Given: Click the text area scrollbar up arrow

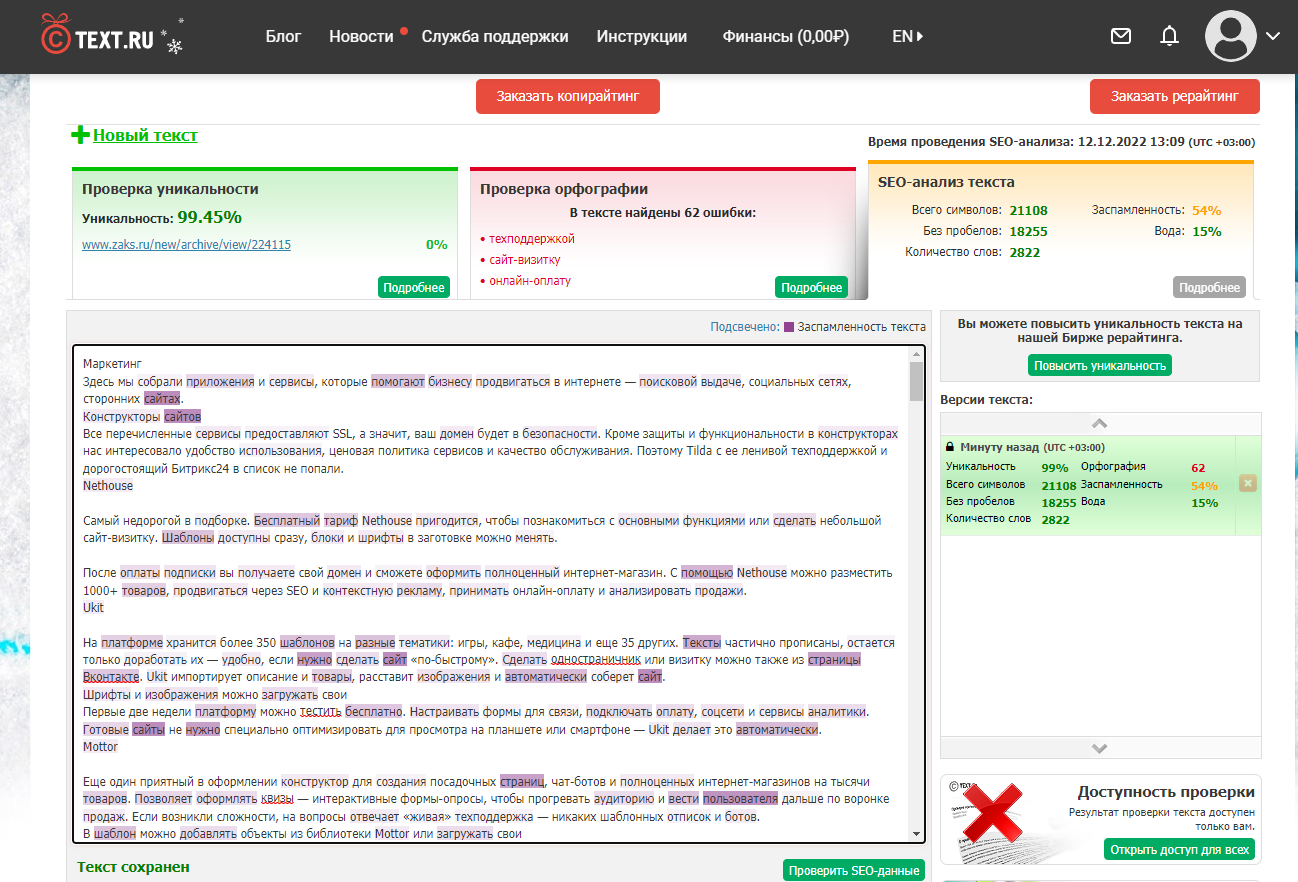Looking at the screenshot, I should 916,355.
